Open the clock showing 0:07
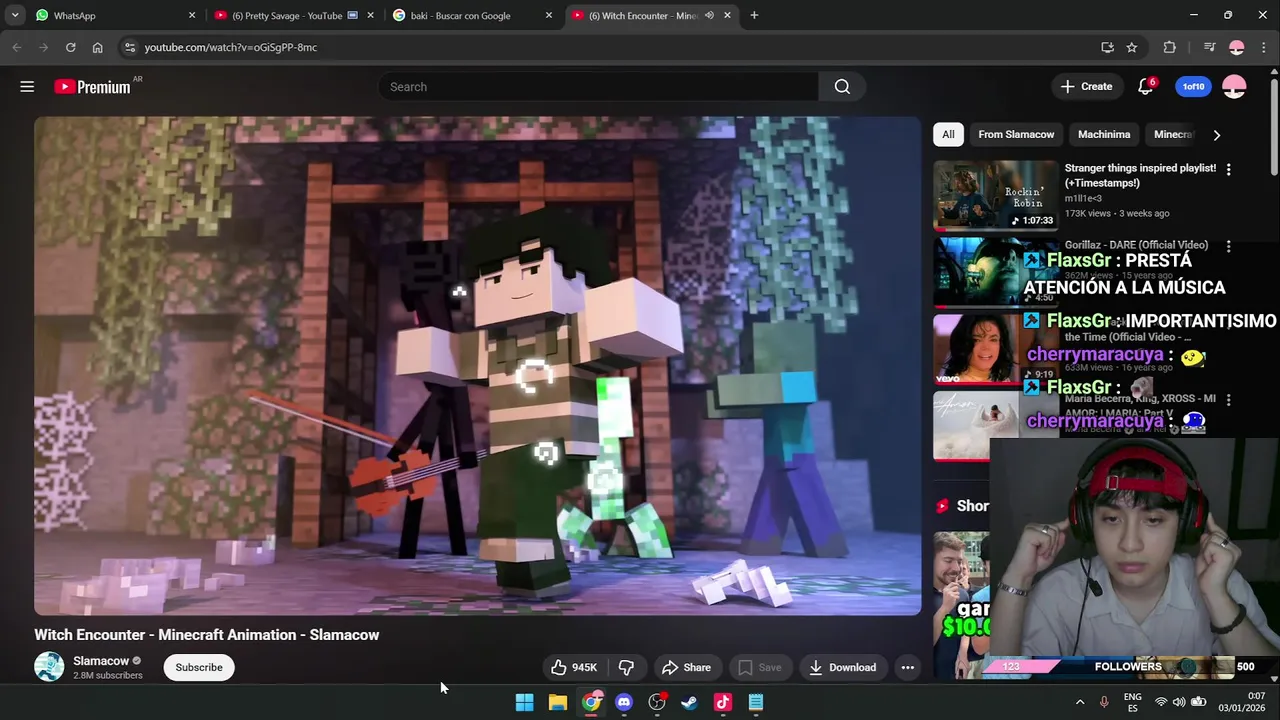Viewport: 1280px width, 720px height. pyautogui.click(x=1243, y=702)
